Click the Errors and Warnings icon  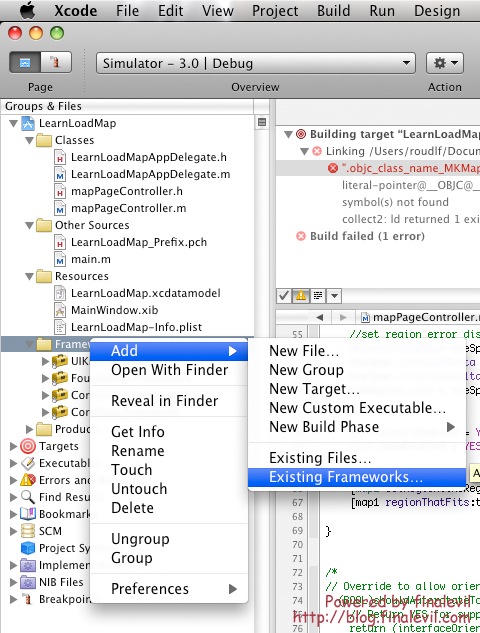[x=28, y=480]
